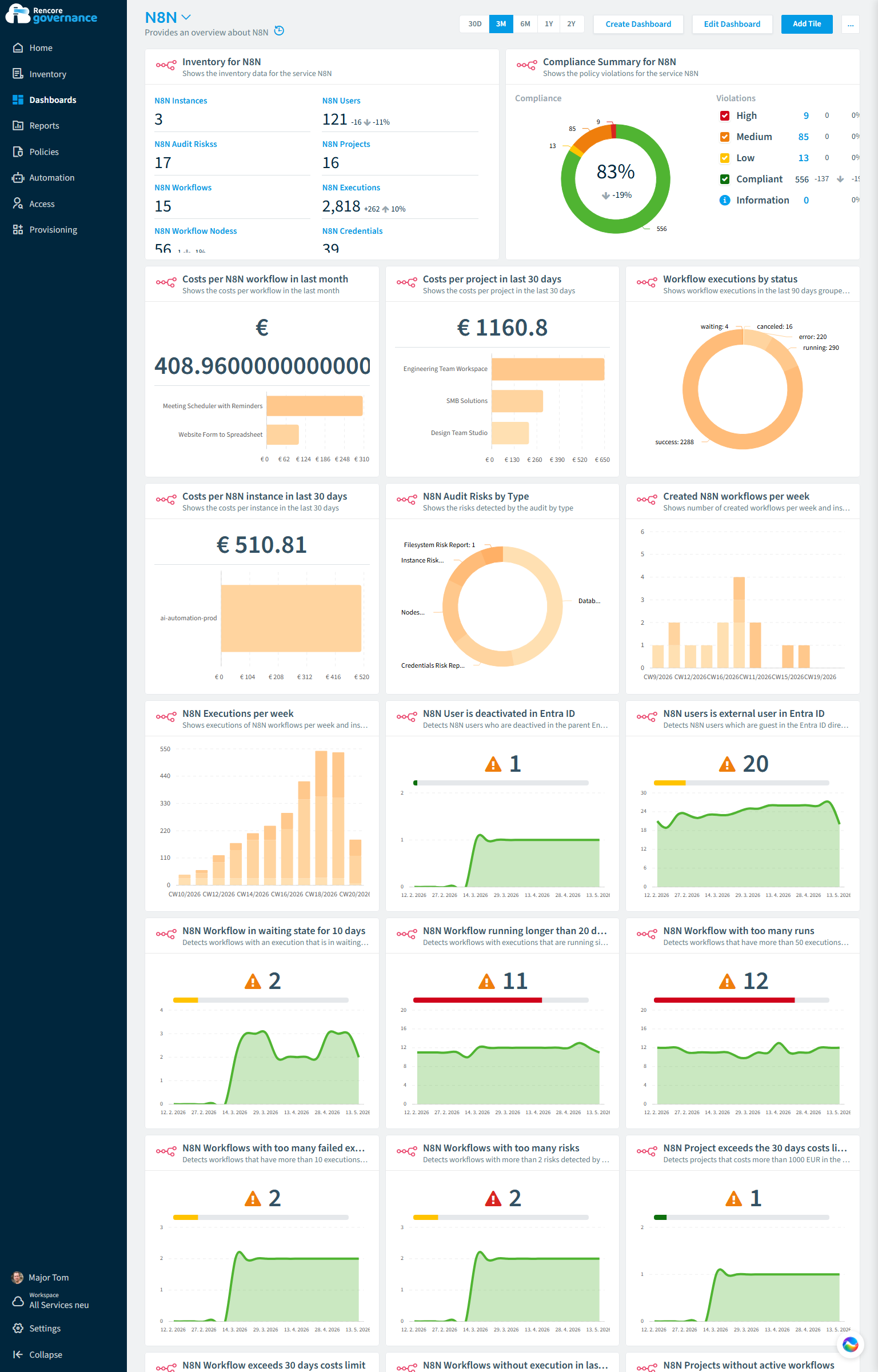
Task: Click Edit Dashboard button
Action: coord(732,24)
